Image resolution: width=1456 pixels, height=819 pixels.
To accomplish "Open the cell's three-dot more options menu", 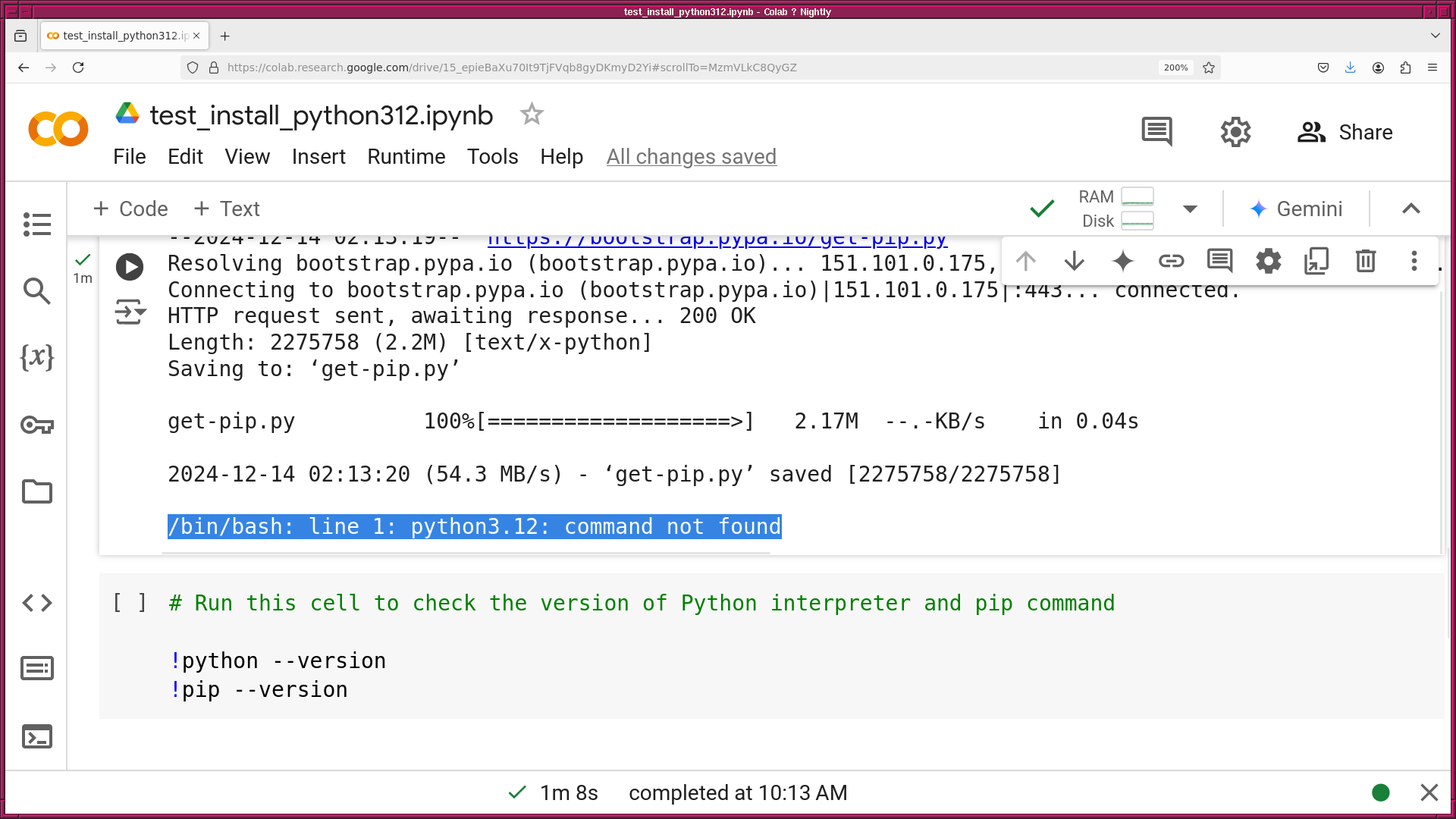I will (x=1414, y=261).
